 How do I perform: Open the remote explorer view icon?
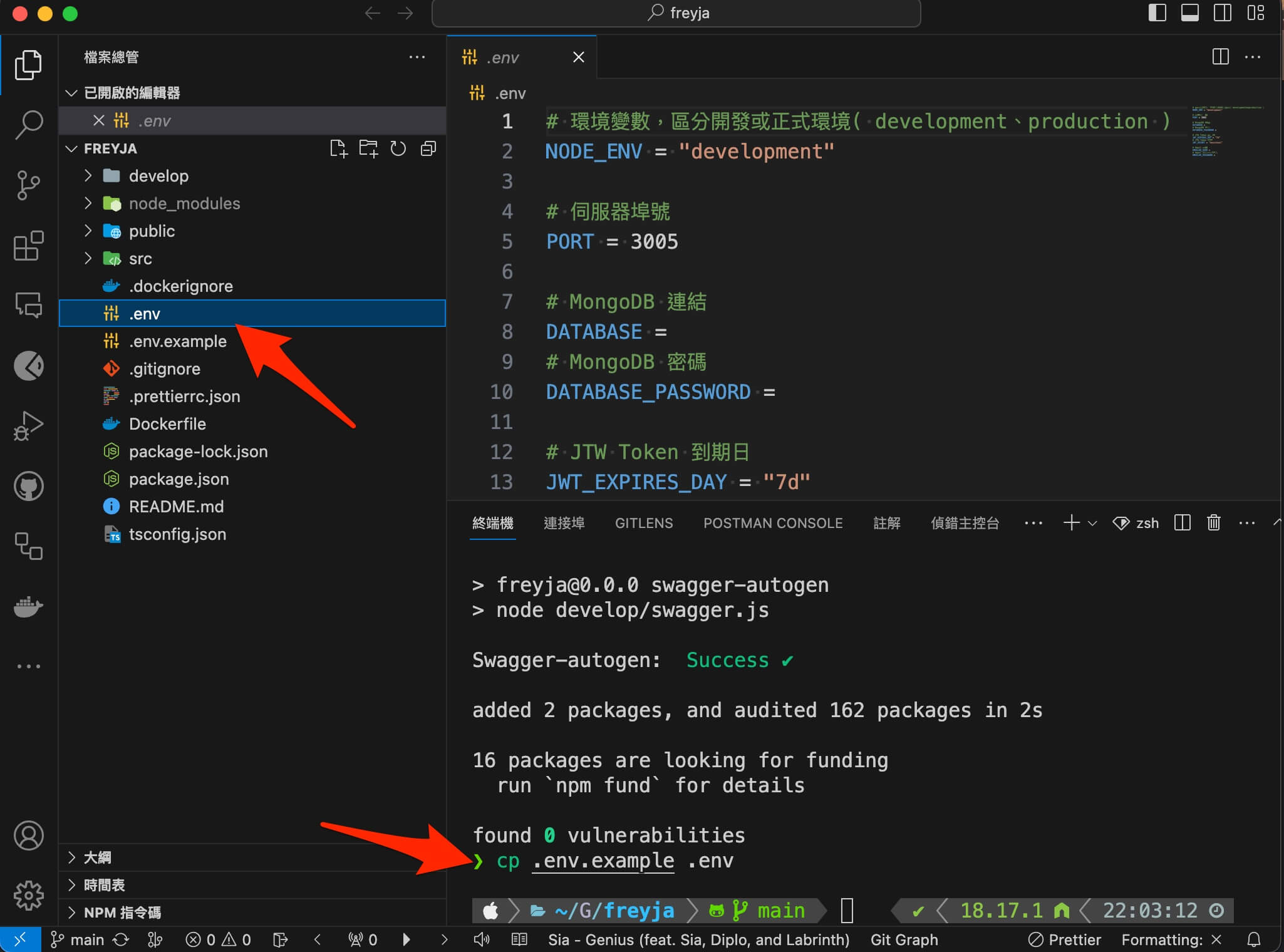(28, 546)
